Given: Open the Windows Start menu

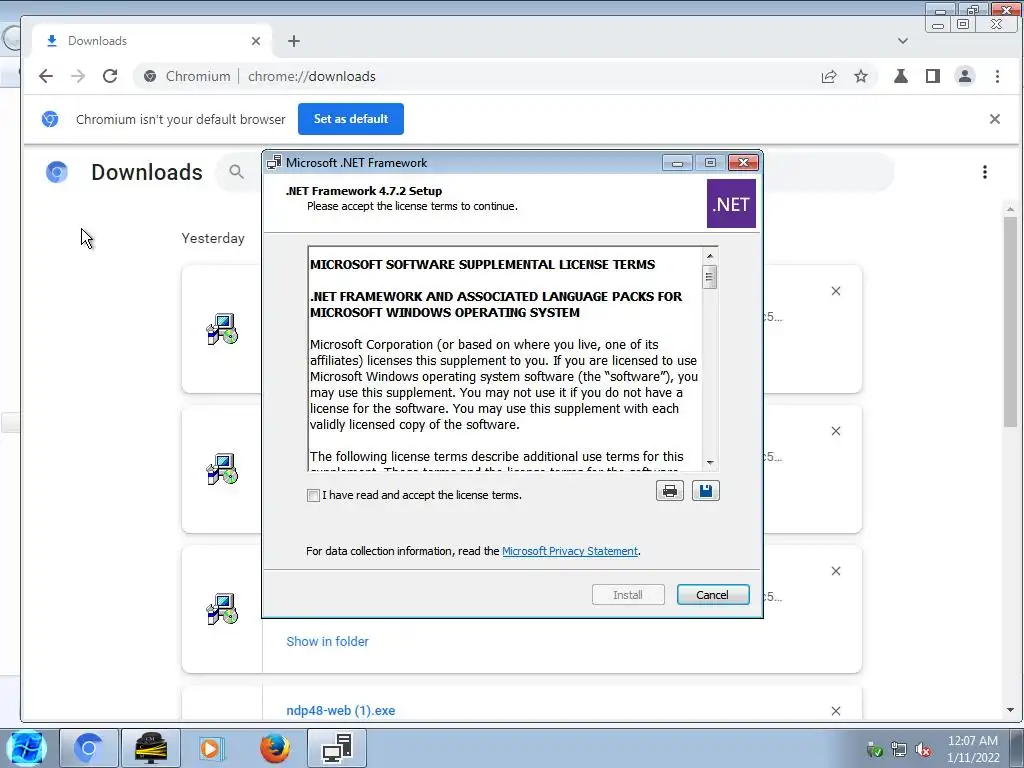Looking at the screenshot, I should click(x=26, y=748).
